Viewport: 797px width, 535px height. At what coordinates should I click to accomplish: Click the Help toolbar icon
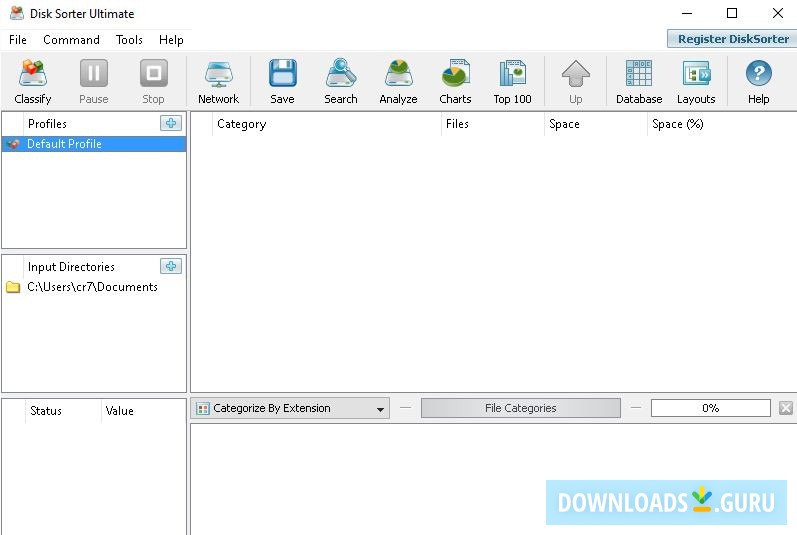pyautogui.click(x=758, y=81)
